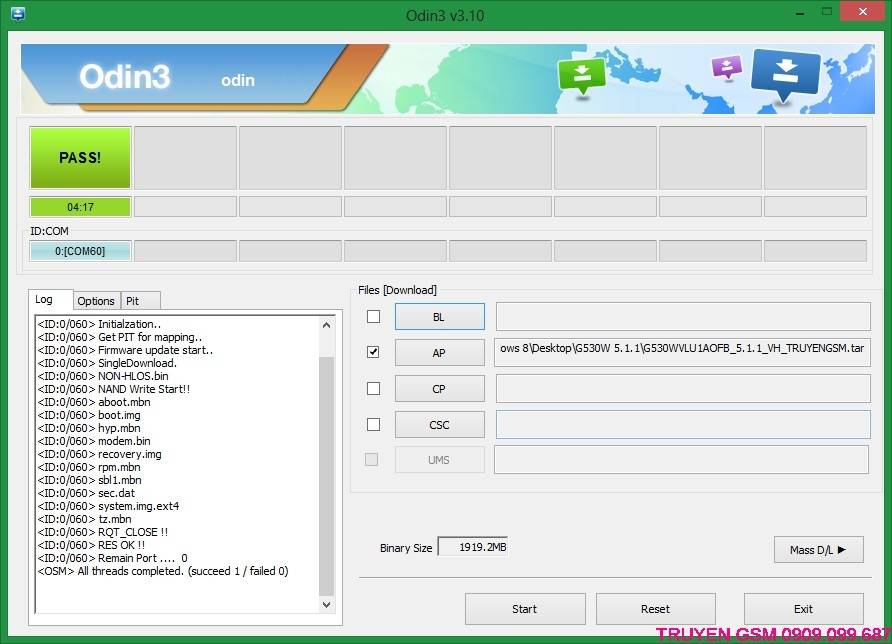The width and height of the screenshot is (892, 644).
Task: Click the log scrollbar down arrow
Action: tap(326, 604)
